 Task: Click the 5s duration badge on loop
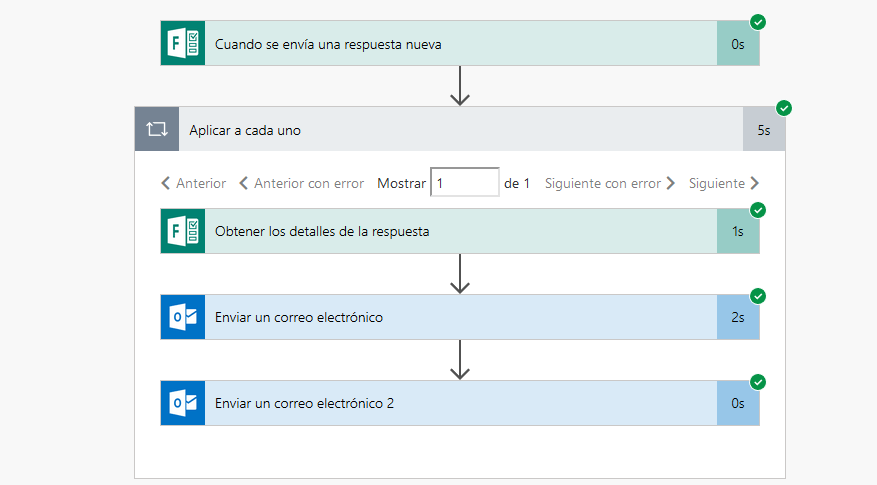click(x=764, y=129)
